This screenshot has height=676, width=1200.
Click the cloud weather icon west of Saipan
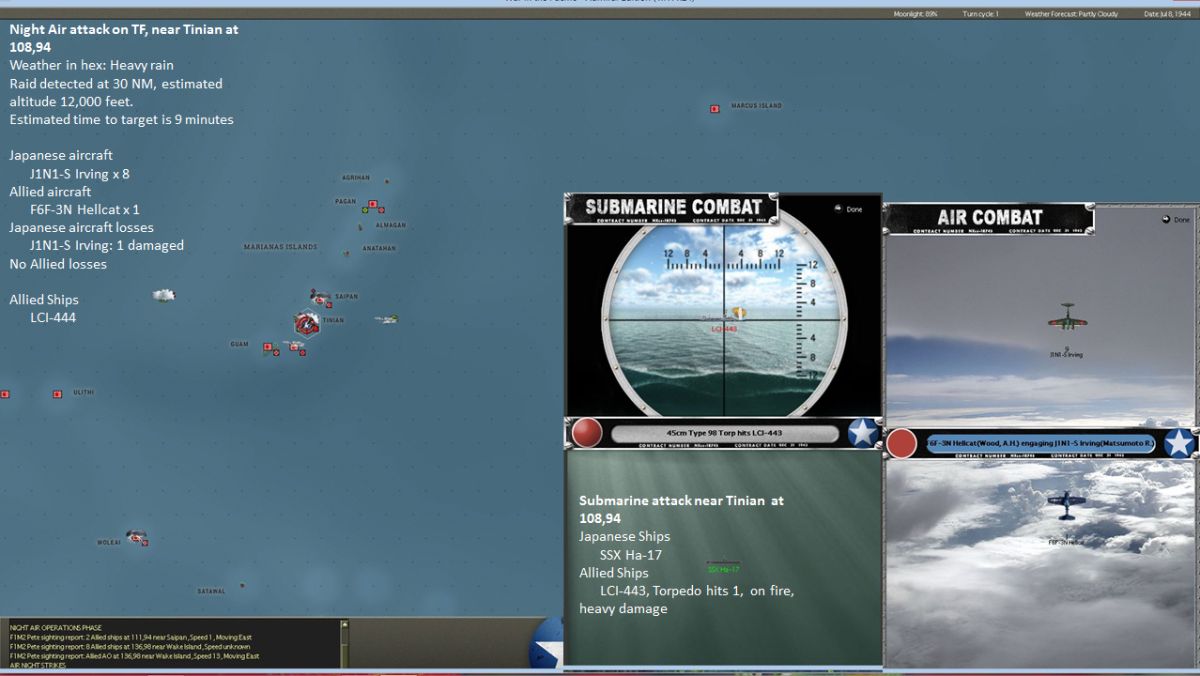click(163, 295)
